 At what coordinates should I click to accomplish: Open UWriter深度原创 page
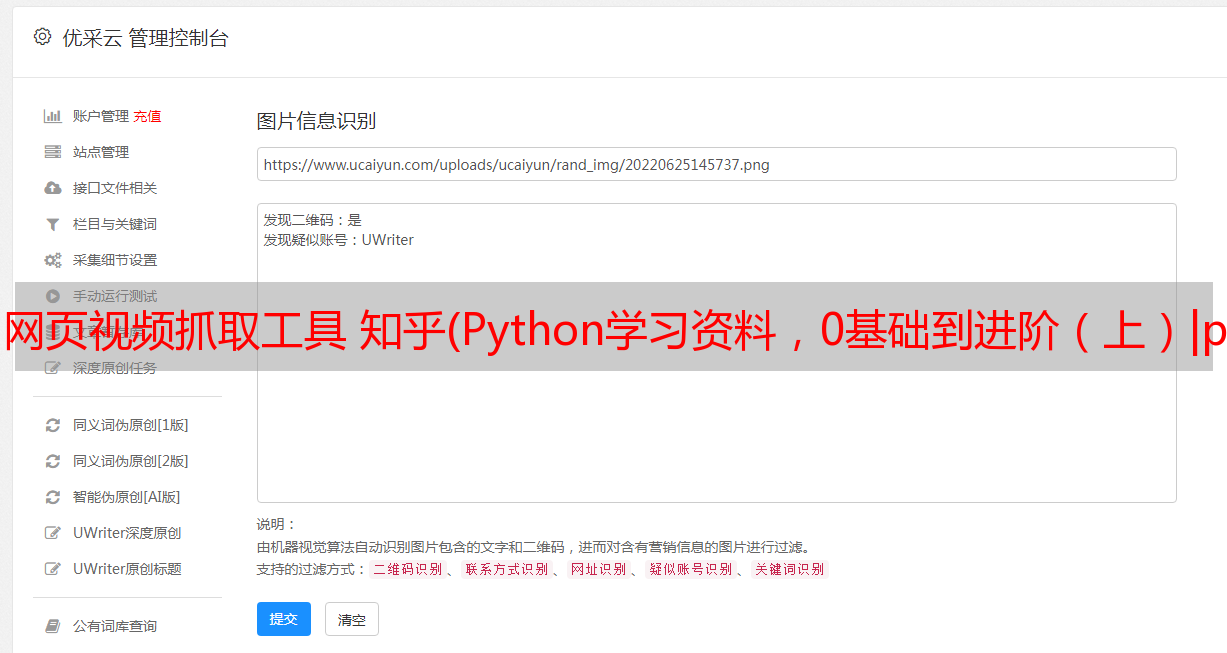click(x=127, y=533)
